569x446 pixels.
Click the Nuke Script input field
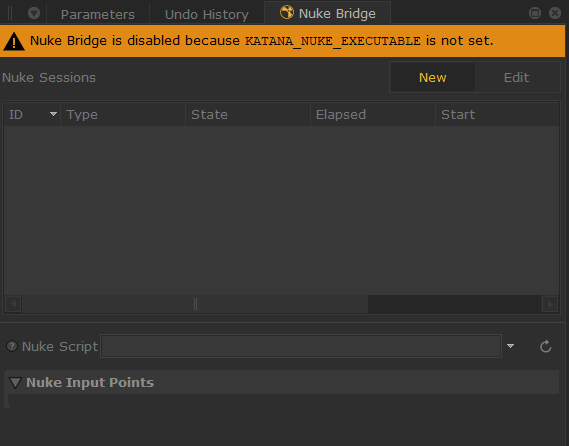[x=301, y=346]
